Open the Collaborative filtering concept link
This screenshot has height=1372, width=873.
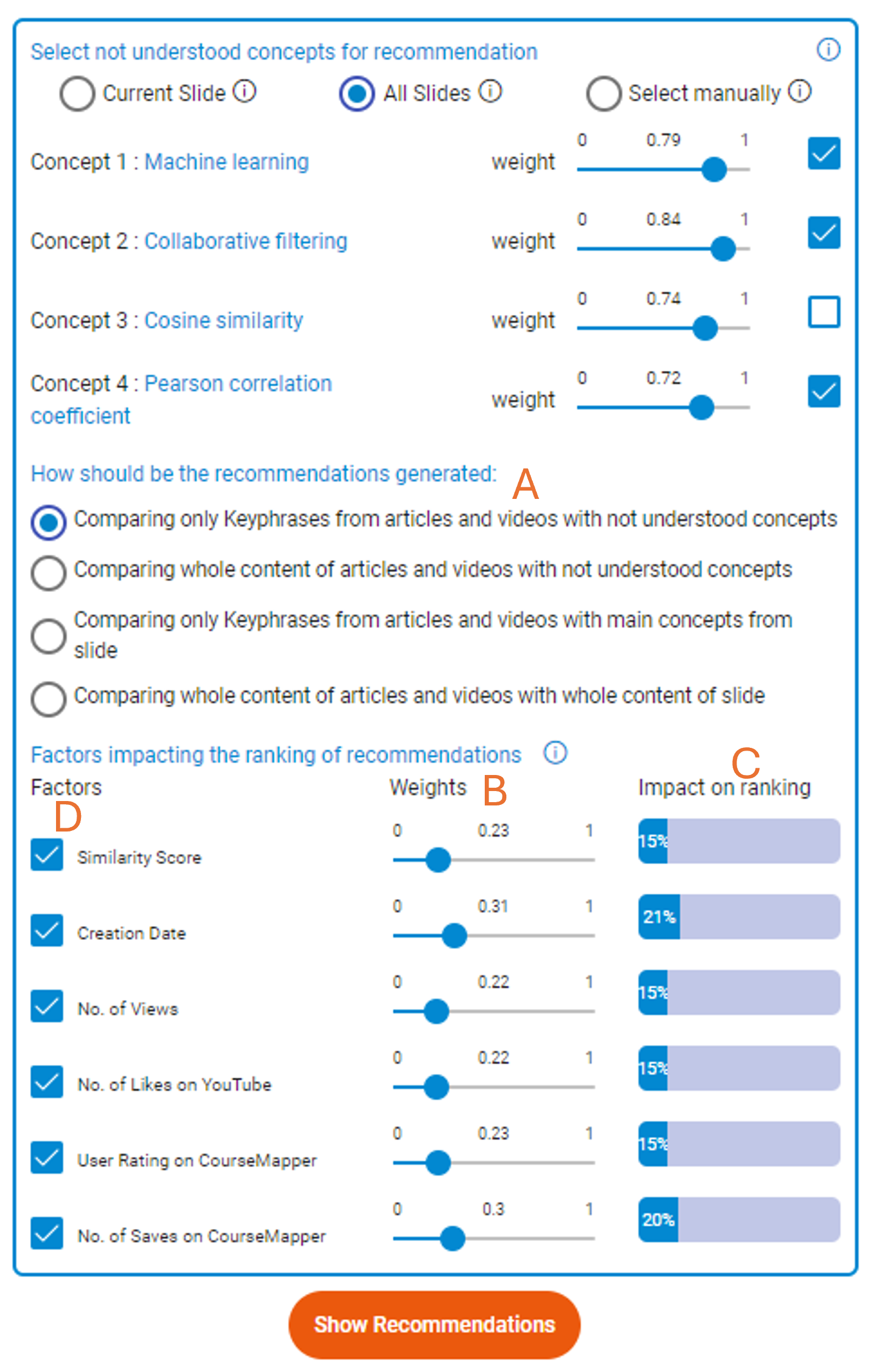[x=246, y=241]
